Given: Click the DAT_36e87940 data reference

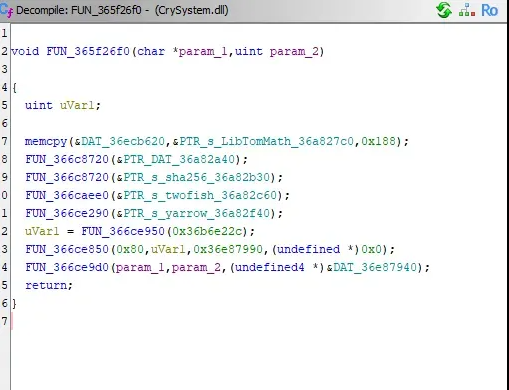Looking at the screenshot, I should pos(375,267).
